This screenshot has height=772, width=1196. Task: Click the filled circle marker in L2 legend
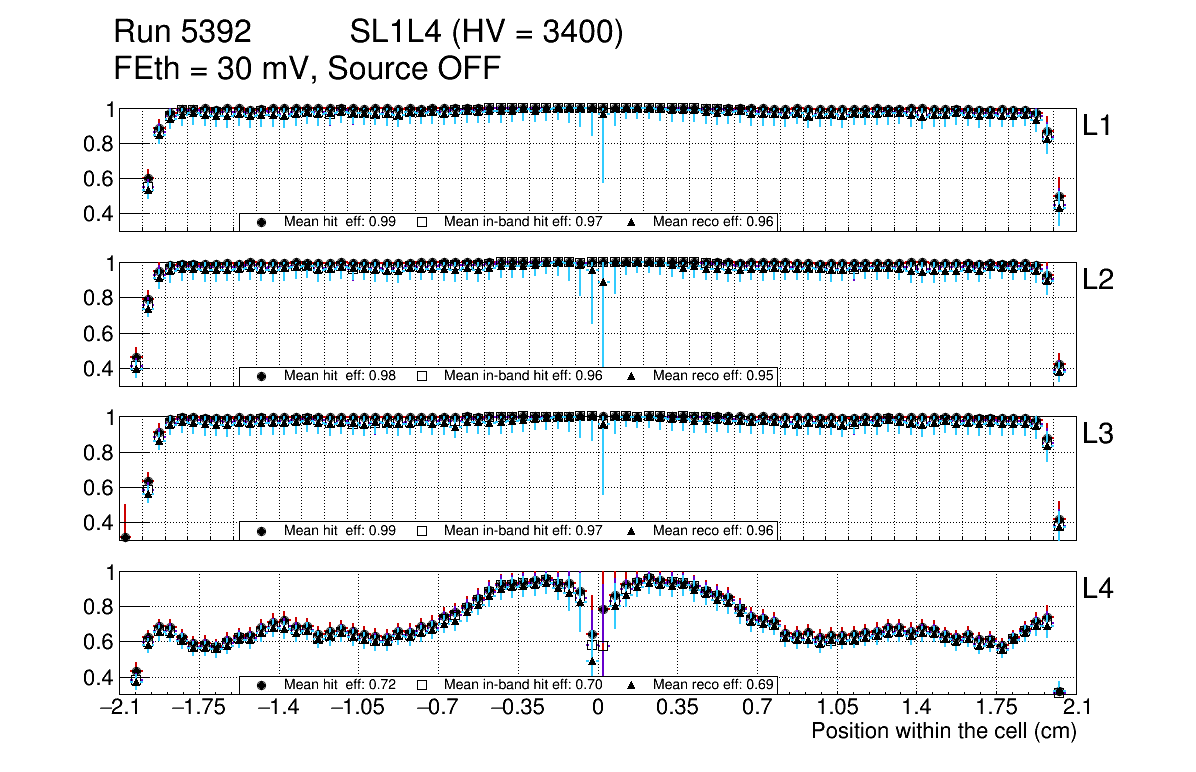(x=262, y=377)
